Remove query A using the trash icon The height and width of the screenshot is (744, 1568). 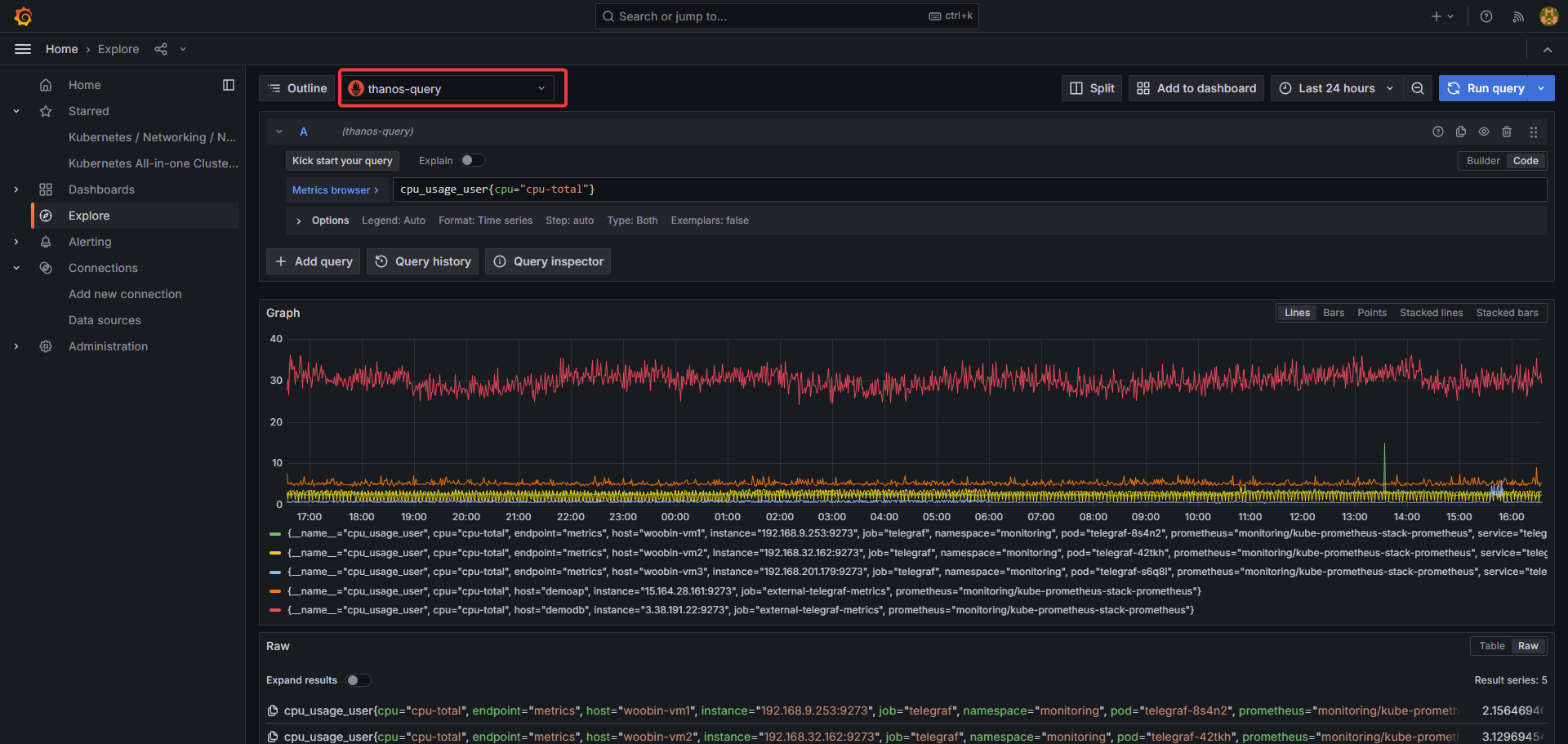[x=1507, y=131]
